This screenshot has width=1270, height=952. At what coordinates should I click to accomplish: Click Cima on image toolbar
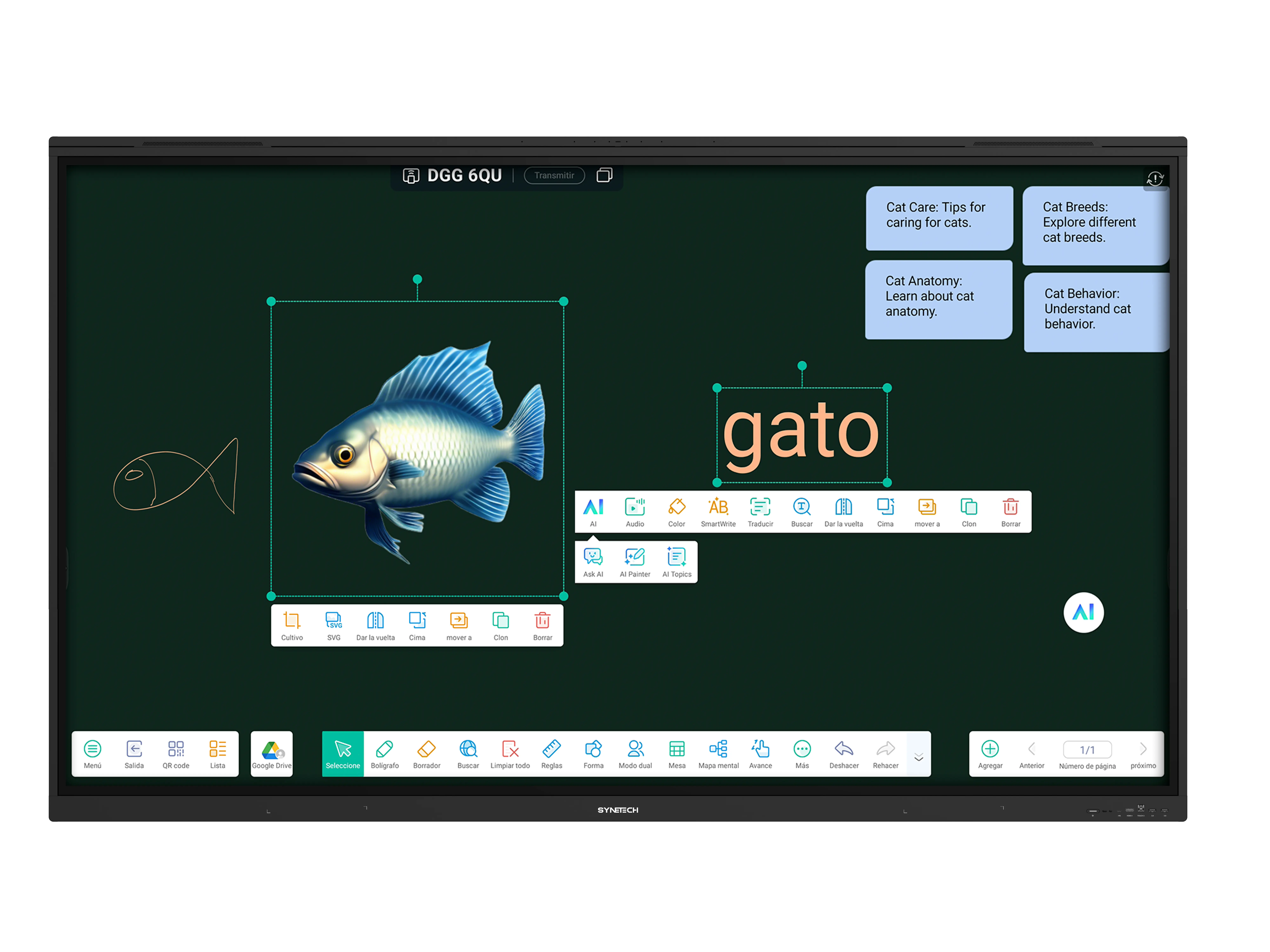417,625
